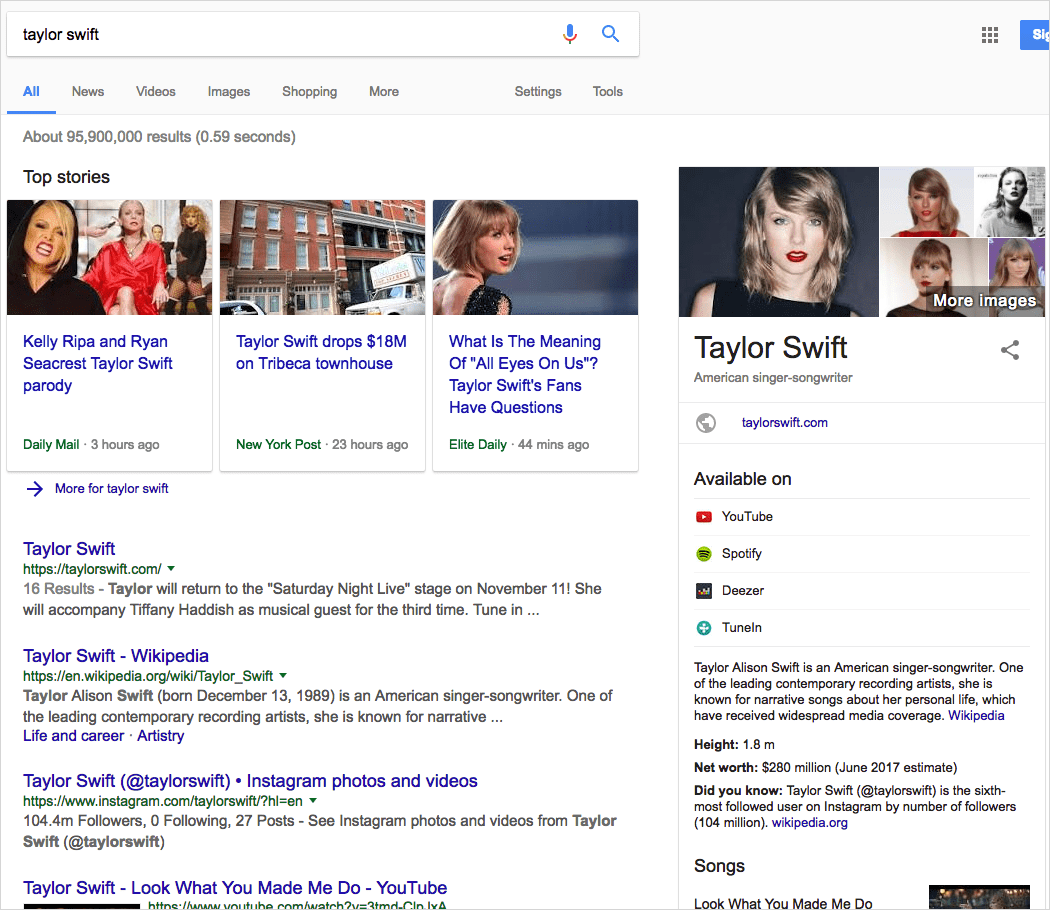Expand dropdown arrow next to taylorswift.com URL
Screen dimensions: 1050x910
[171, 568]
